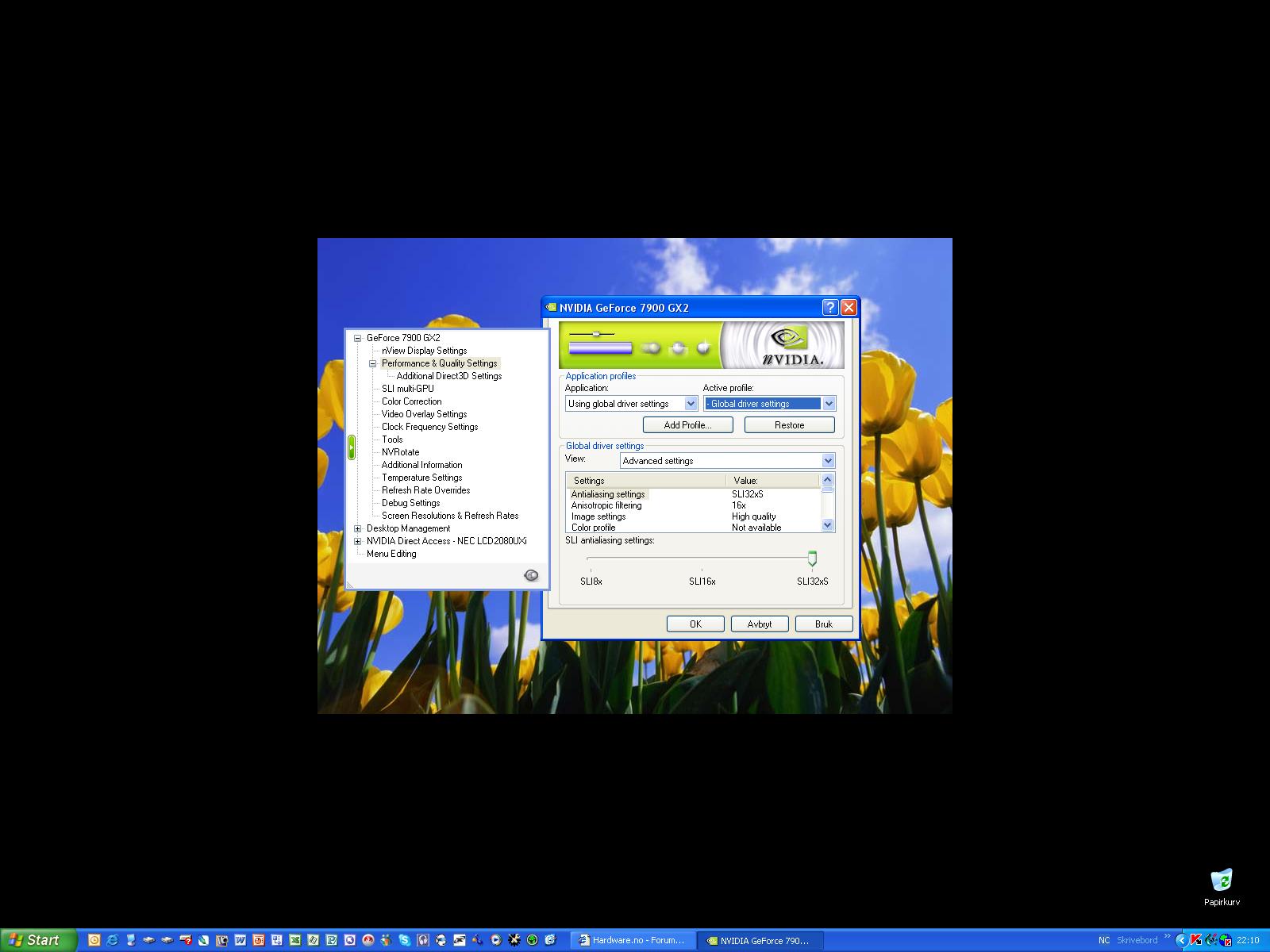Open NVRotate settings
Viewport: 1270px width, 952px height.
point(400,452)
